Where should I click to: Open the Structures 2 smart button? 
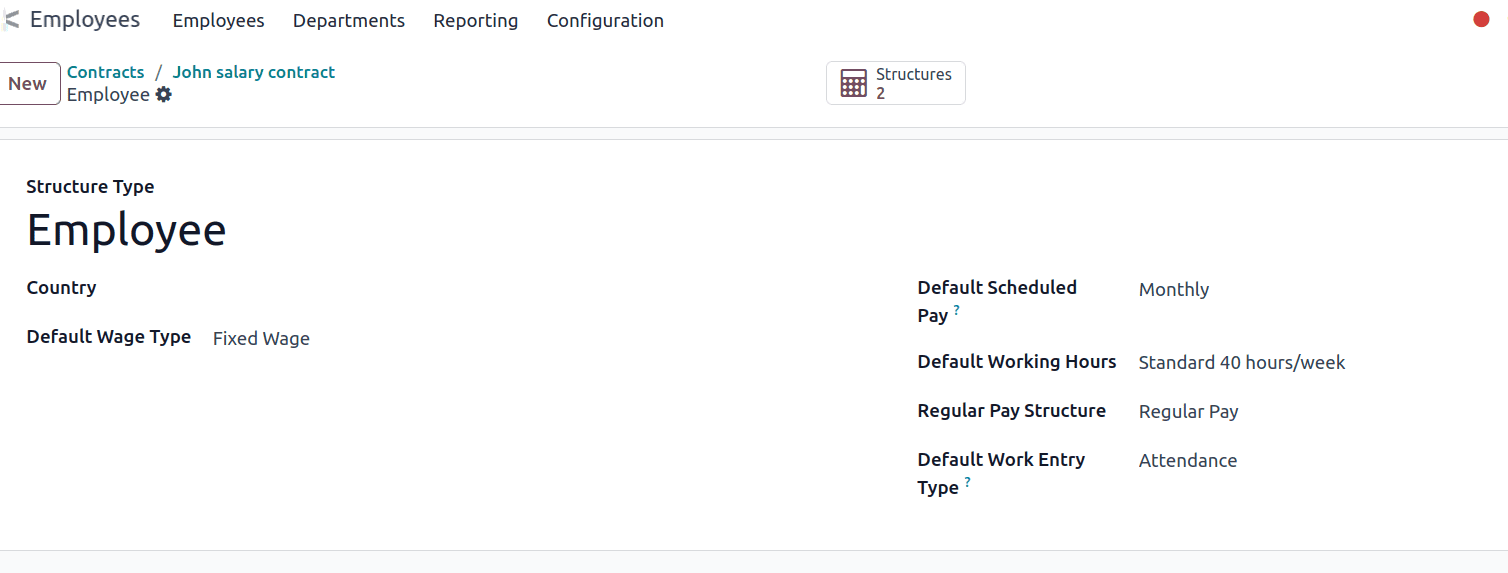click(x=896, y=83)
